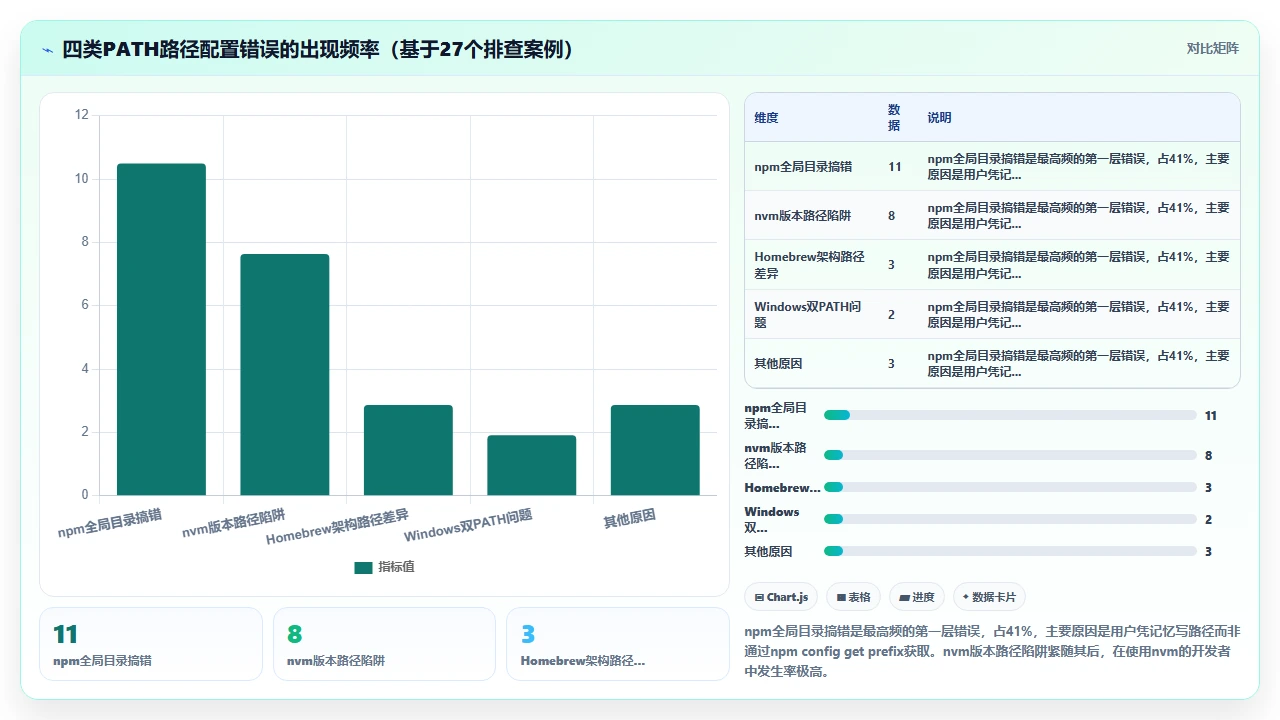The width and height of the screenshot is (1280, 720).
Task: Open the stat card showing 8 nvm版本路径陷阱
Action: coord(384,644)
